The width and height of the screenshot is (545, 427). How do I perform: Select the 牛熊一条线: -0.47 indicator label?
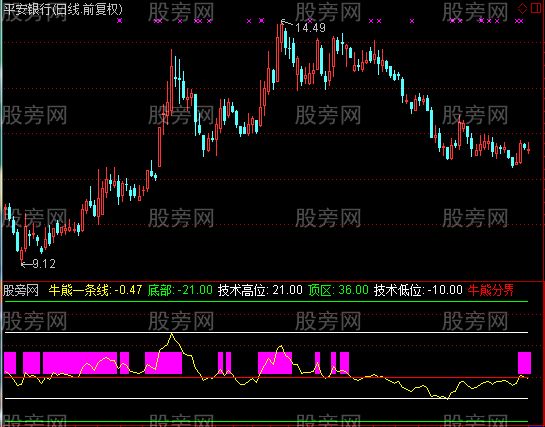click(x=95, y=290)
